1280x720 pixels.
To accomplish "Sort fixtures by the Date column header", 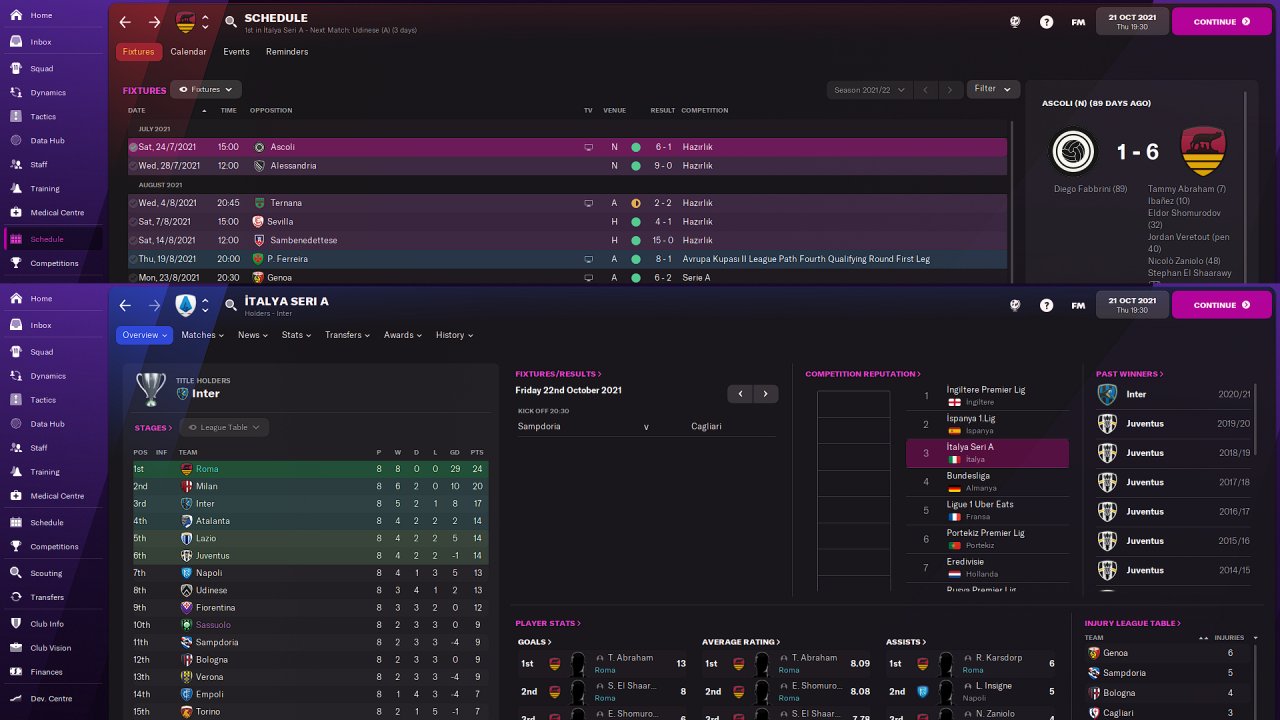I will (137, 110).
